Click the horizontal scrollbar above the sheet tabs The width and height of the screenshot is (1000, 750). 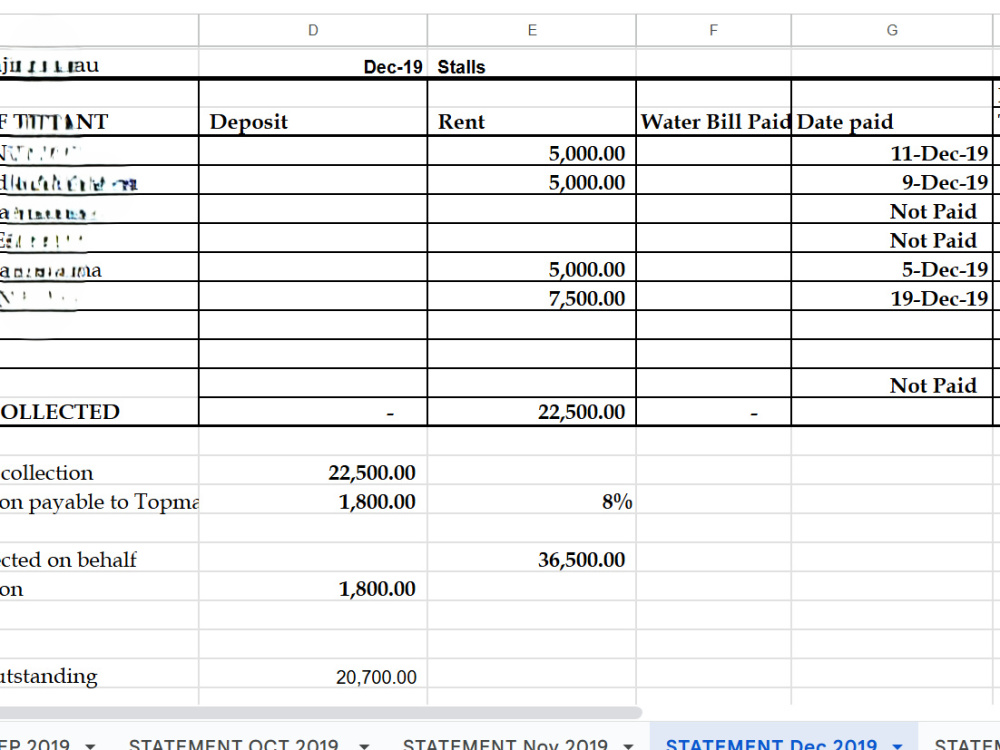[319, 712]
